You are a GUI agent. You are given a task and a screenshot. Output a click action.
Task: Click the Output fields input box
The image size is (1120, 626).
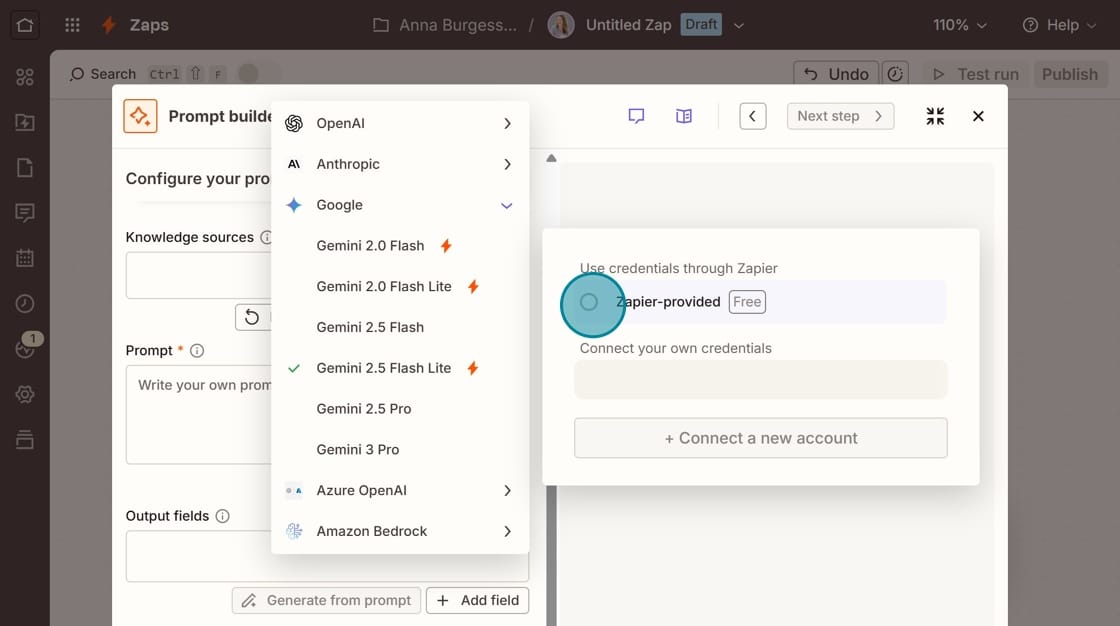coord(327,556)
